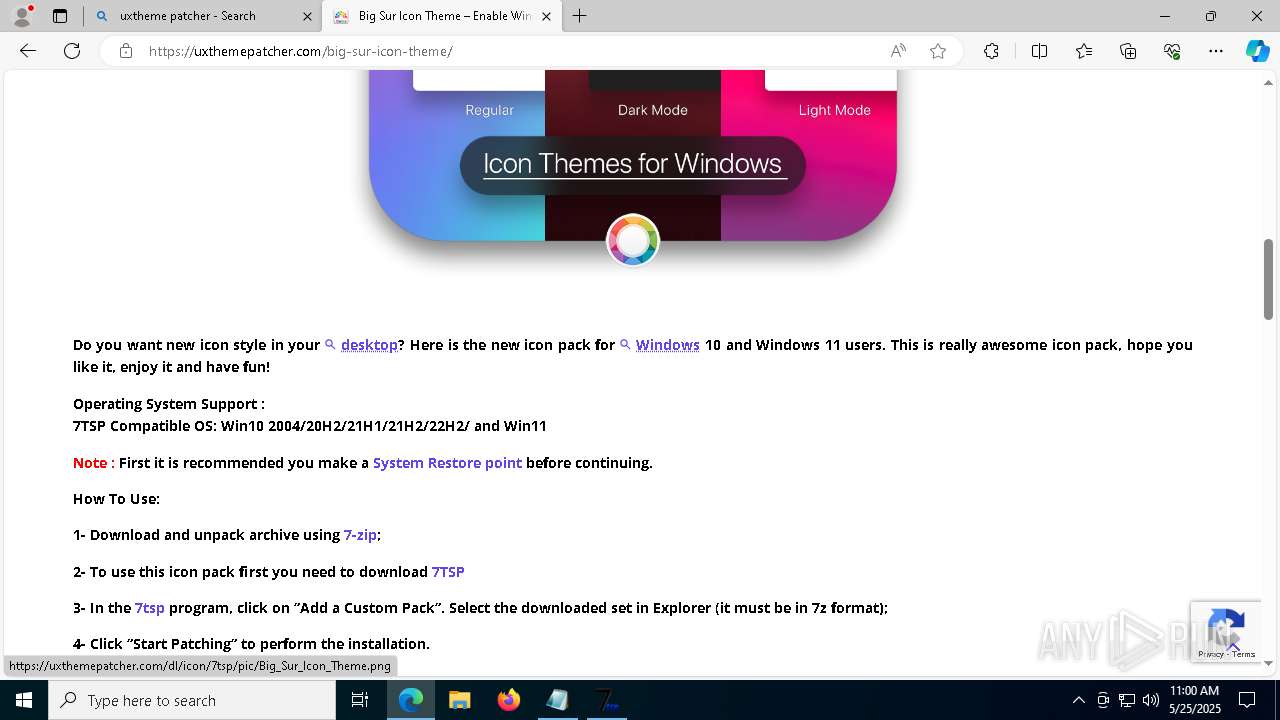Open Collections in the toolbar
Image resolution: width=1280 pixels, height=720 pixels.
pyautogui.click(x=1128, y=51)
